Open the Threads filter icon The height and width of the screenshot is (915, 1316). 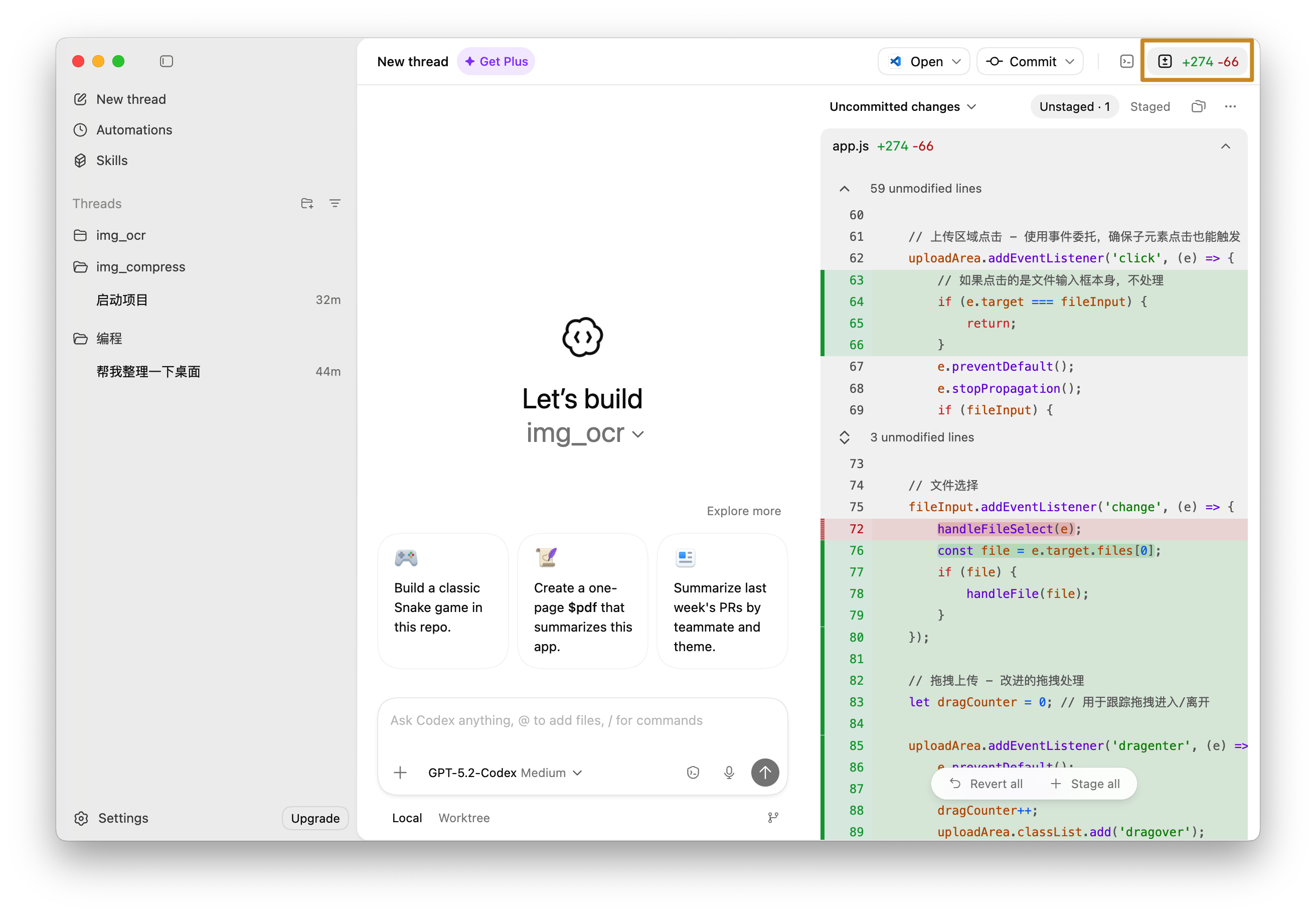tap(335, 204)
